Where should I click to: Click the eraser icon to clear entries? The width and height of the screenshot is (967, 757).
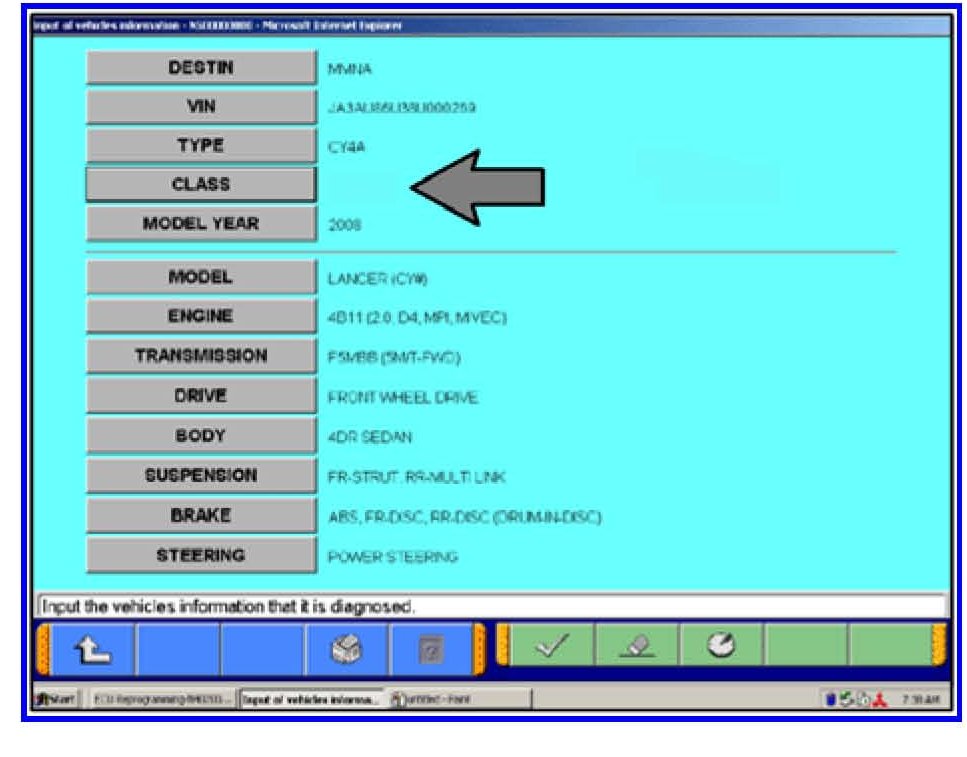tap(637, 647)
